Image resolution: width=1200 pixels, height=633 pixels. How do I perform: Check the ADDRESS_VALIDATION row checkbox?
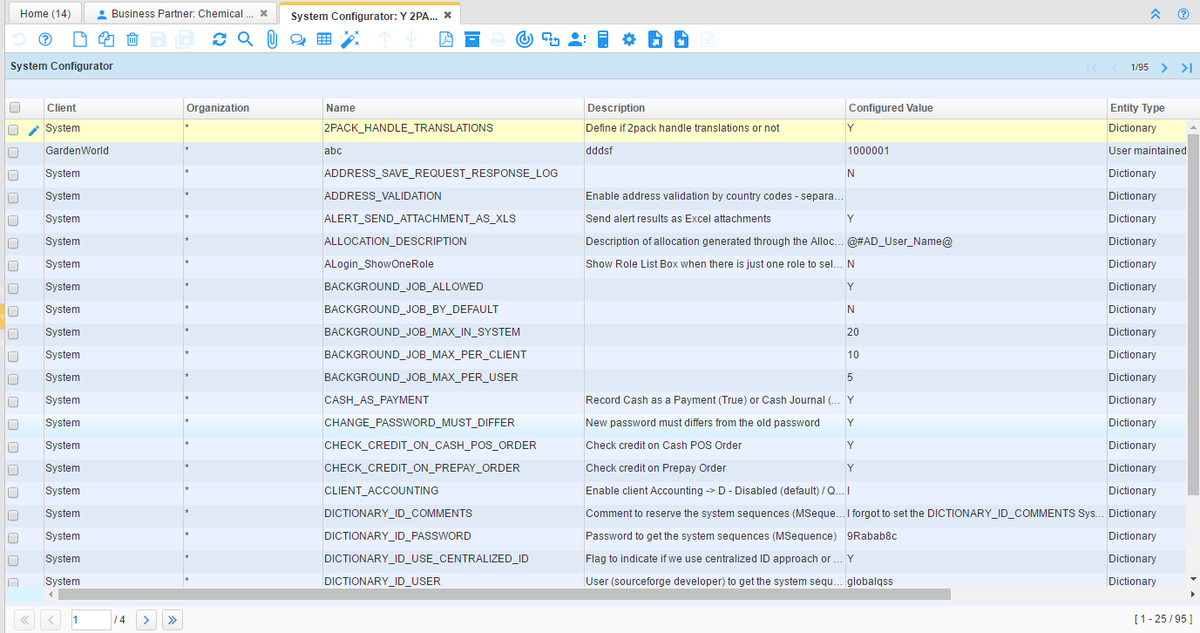click(x=14, y=197)
